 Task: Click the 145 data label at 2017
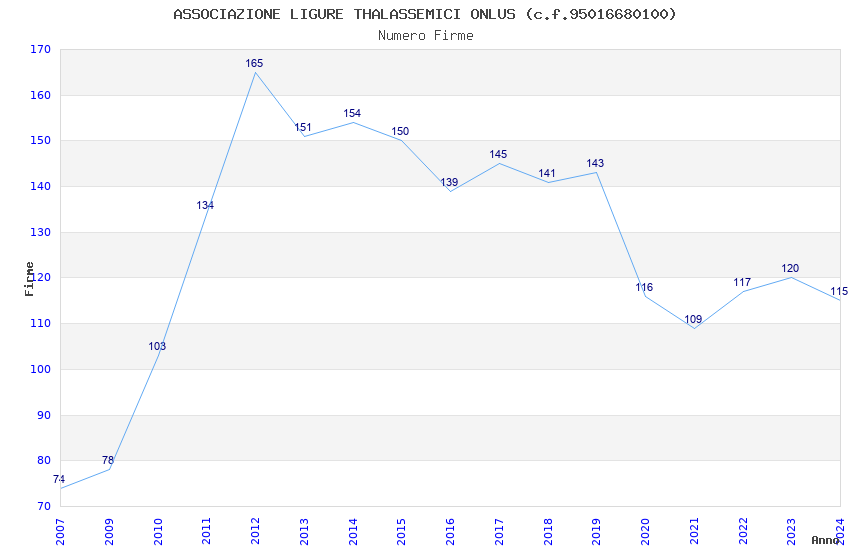[x=498, y=154]
